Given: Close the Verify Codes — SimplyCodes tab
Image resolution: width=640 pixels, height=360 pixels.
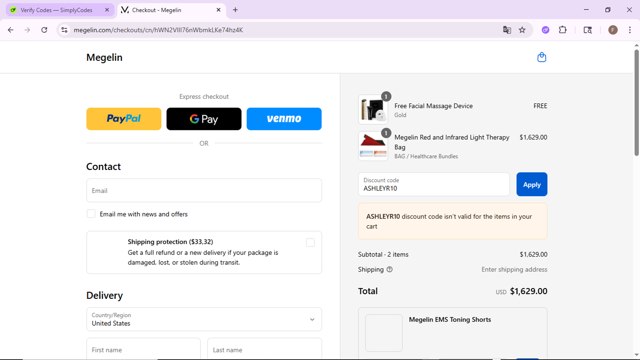Looking at the screenshot, I should coord(107,10).
